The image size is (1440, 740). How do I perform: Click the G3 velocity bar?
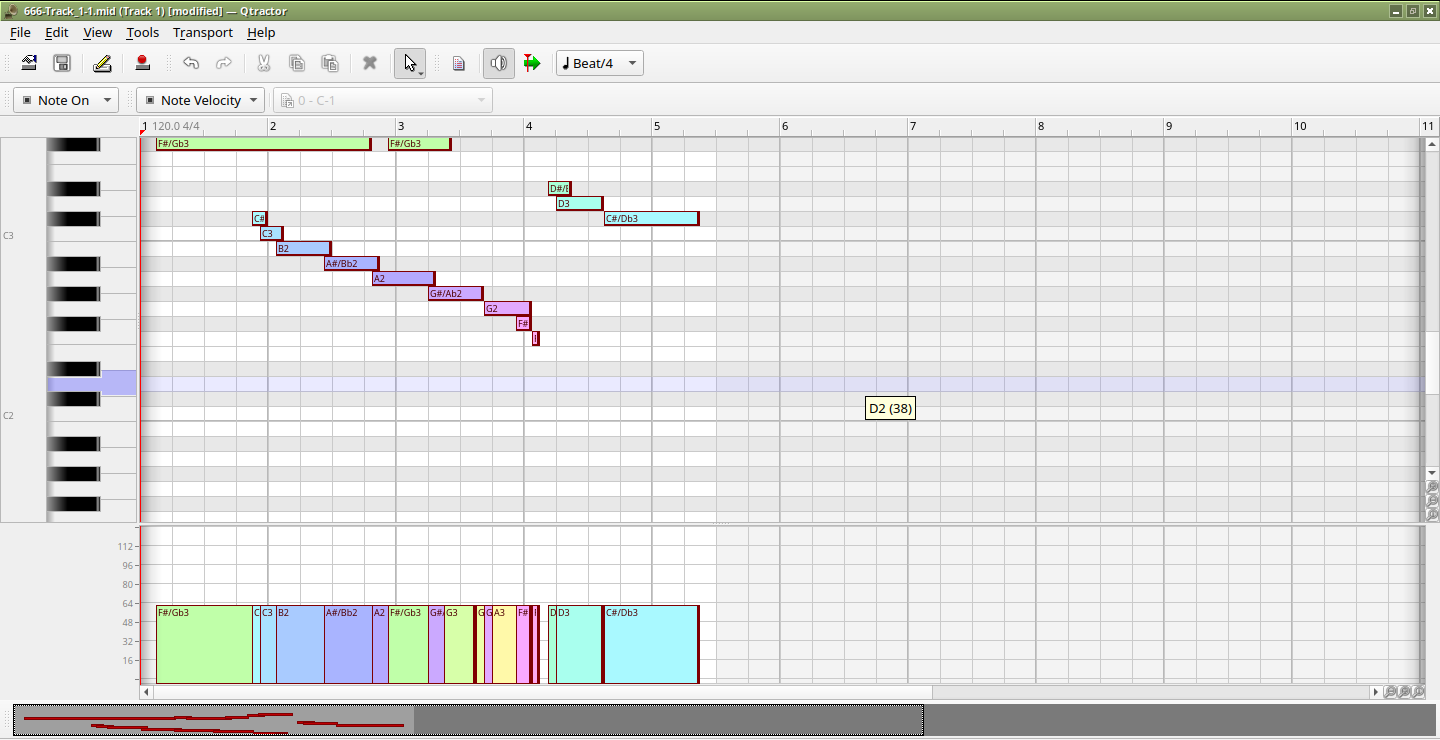[460, 644]
